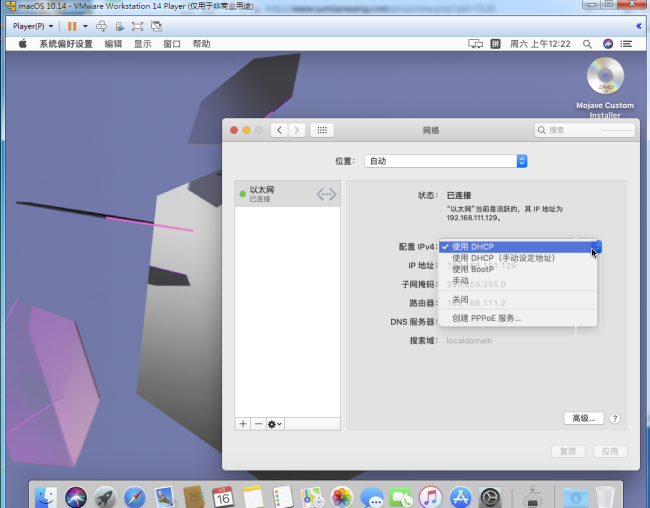Open Mail stamp icon in Dock
This screenshot has height=508, width=650.
tap(165, 497)
